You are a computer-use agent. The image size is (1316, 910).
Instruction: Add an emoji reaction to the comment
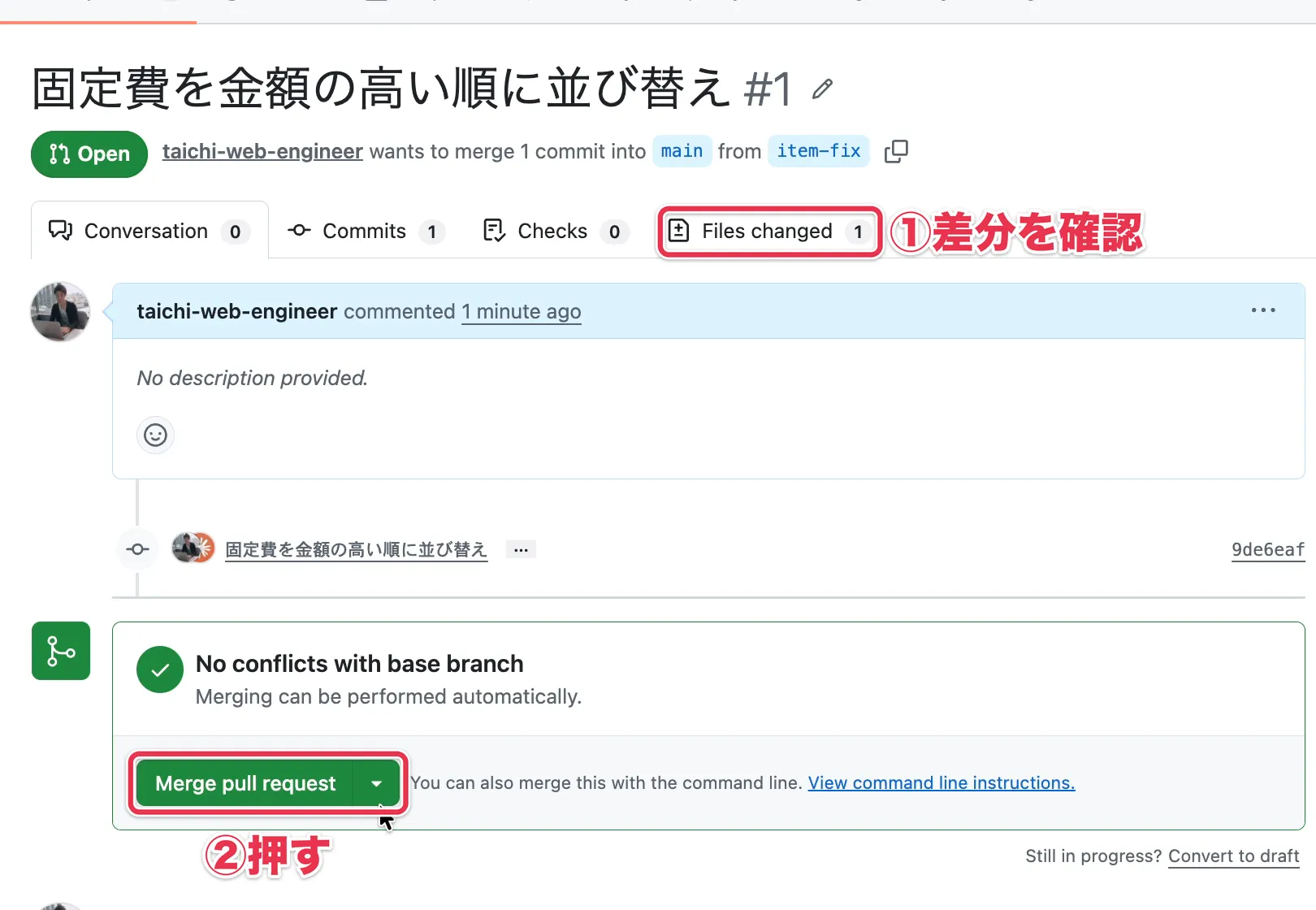[x=155, y=435]
